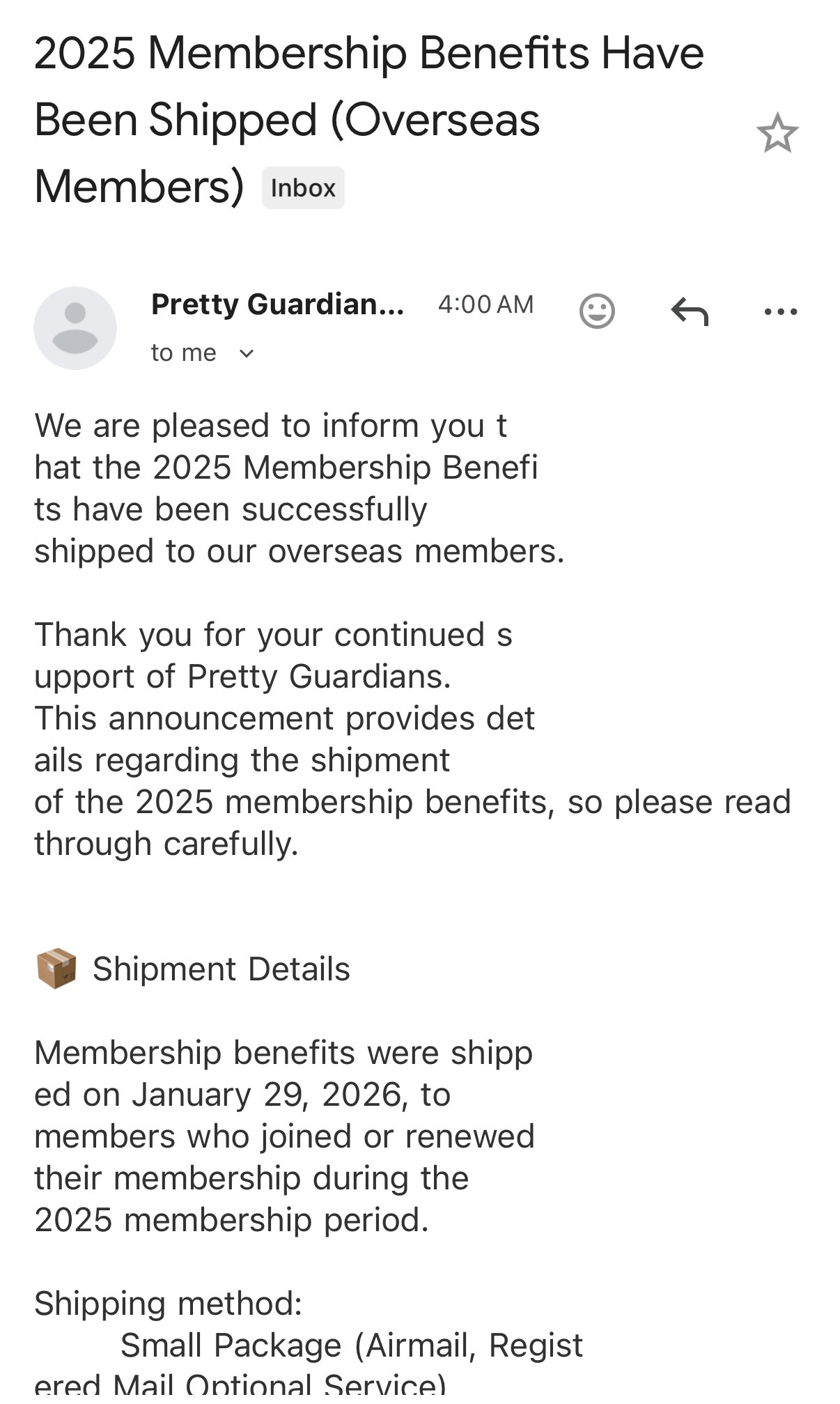Tap the "through carefully." line
This screenshot has width=840, height=1404.
tap(166, 844)
